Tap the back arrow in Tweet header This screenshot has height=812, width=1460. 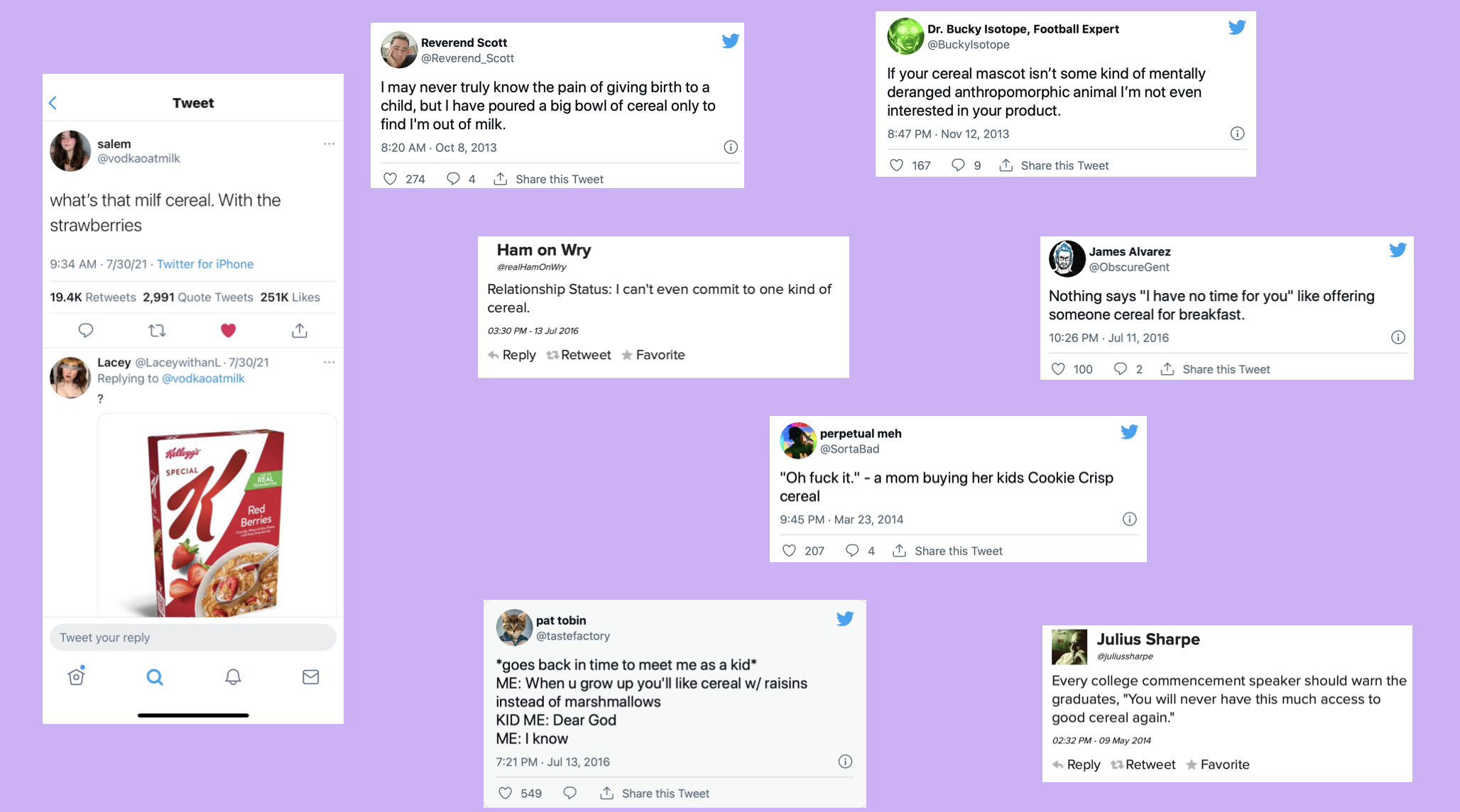[x=53, y=103]
